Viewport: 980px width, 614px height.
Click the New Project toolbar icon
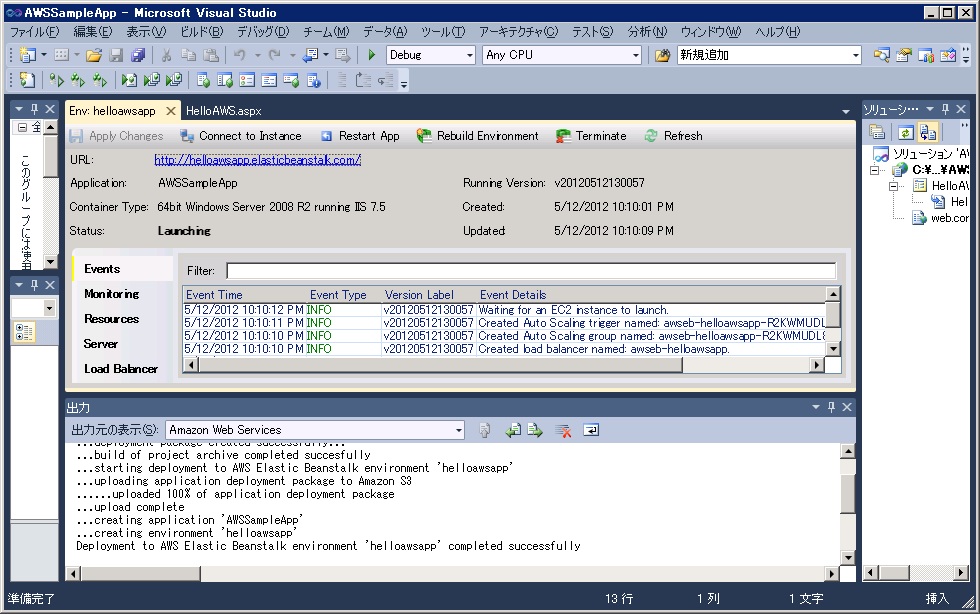[27, 55]
